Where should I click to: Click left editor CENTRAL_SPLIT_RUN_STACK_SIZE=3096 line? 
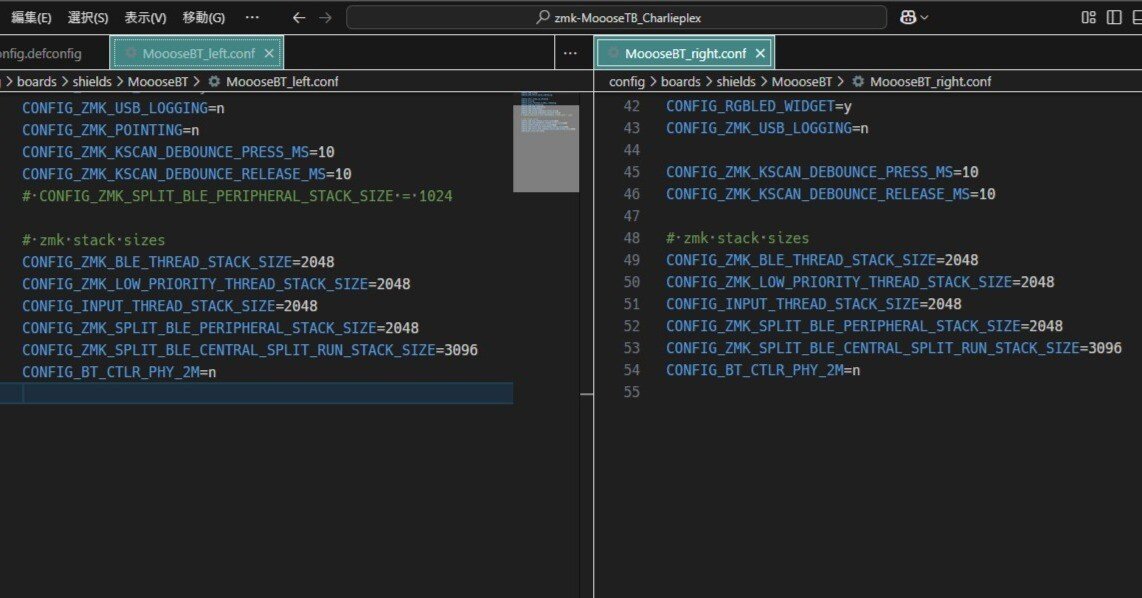250,350
